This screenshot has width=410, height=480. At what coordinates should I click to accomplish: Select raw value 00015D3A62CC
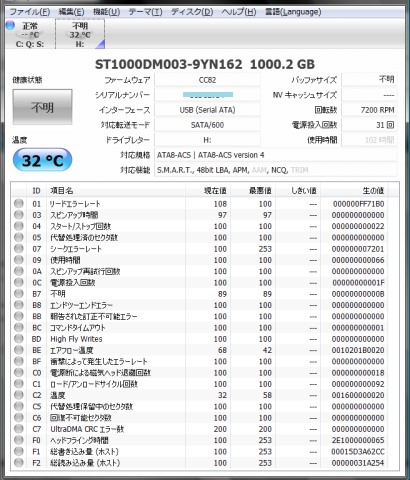coord(358,452)
